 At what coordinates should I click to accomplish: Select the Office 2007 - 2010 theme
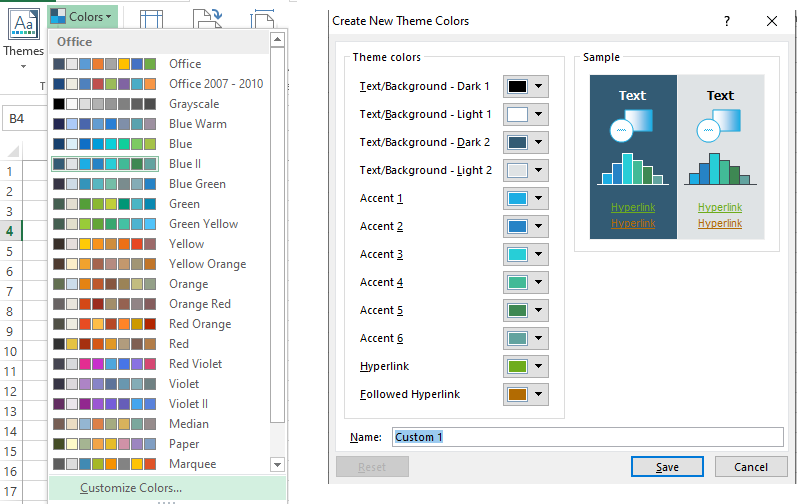click(x=216, y=84)
